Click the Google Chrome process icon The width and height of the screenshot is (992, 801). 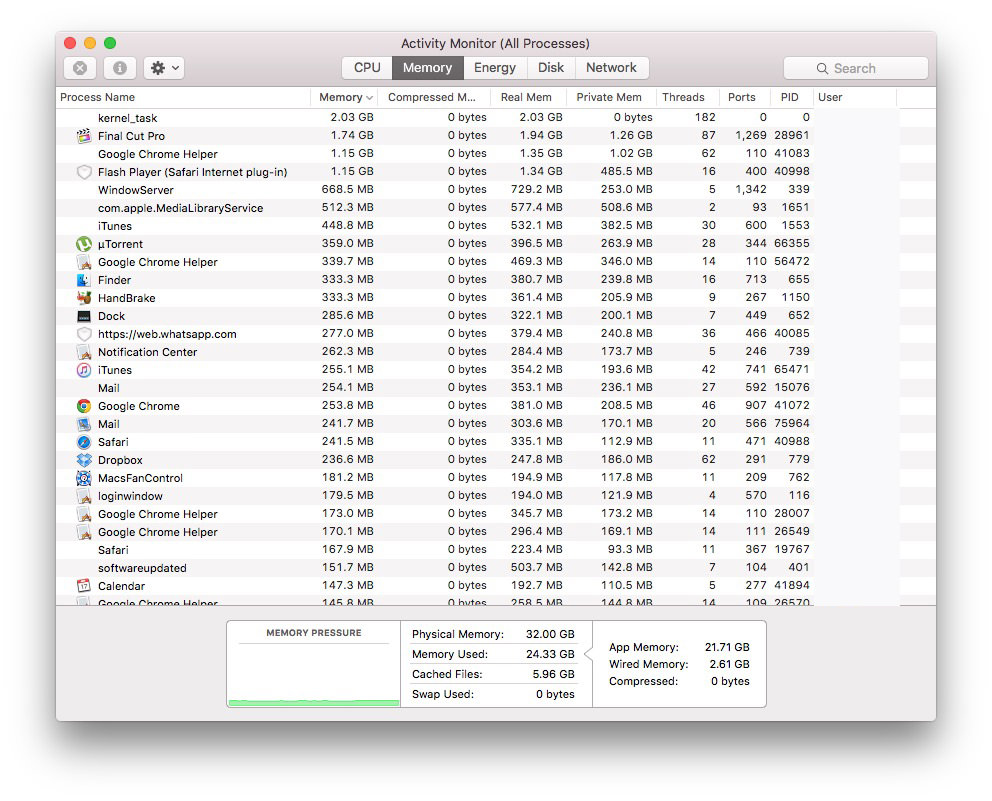click(x=84, y=406)
